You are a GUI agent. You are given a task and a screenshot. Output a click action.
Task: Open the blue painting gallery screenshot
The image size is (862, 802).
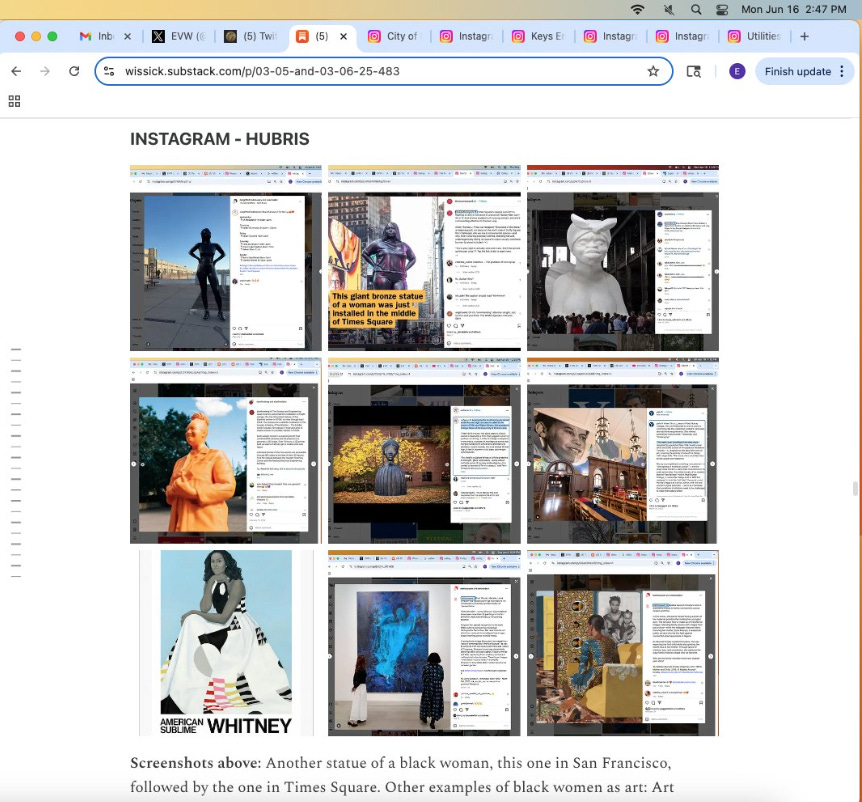[424, 643]
